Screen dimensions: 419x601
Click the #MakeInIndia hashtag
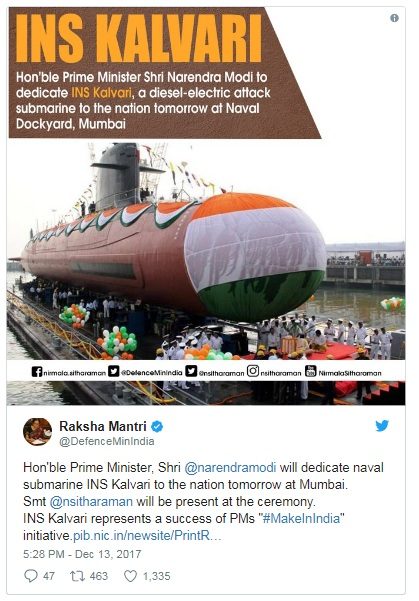click(x=301, y=518)
